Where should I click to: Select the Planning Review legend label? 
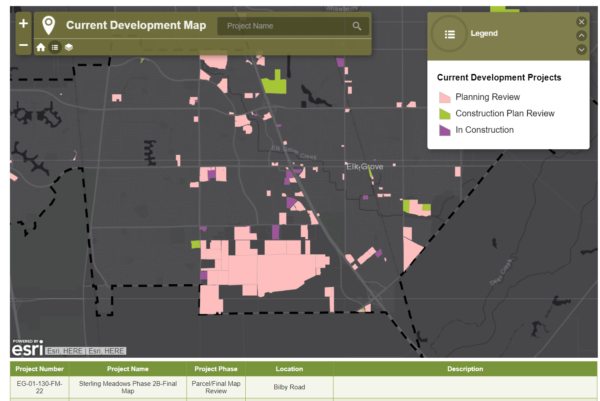coord(488,97)
